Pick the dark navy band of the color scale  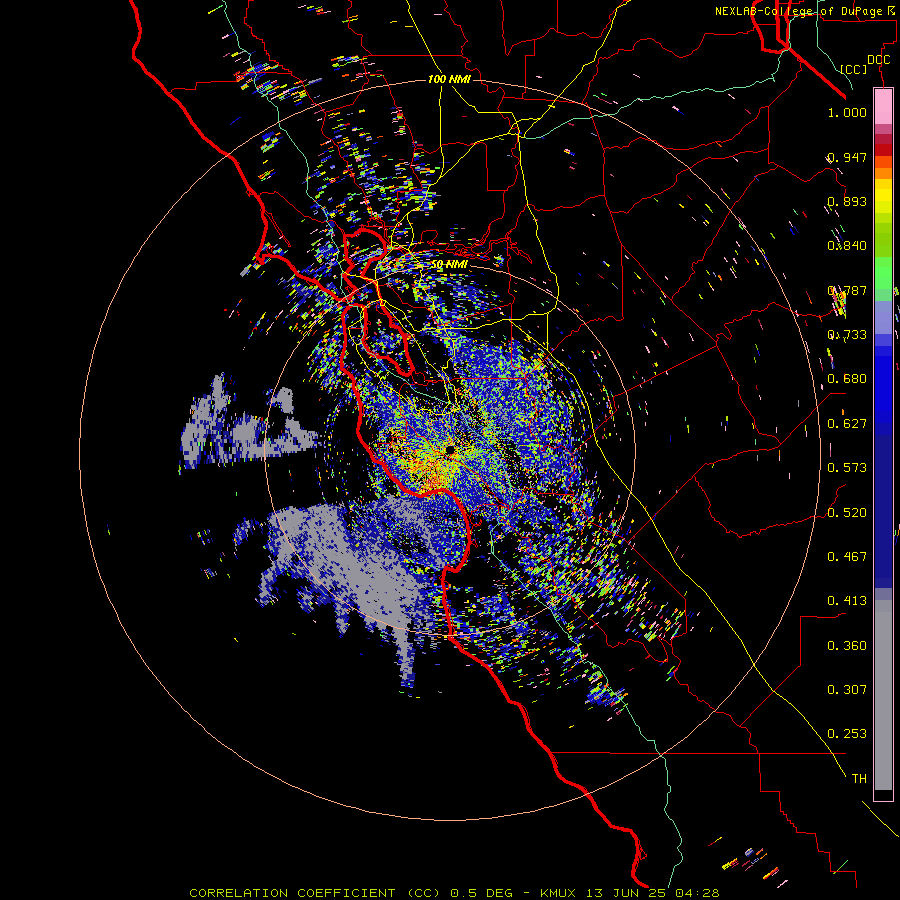883,505
